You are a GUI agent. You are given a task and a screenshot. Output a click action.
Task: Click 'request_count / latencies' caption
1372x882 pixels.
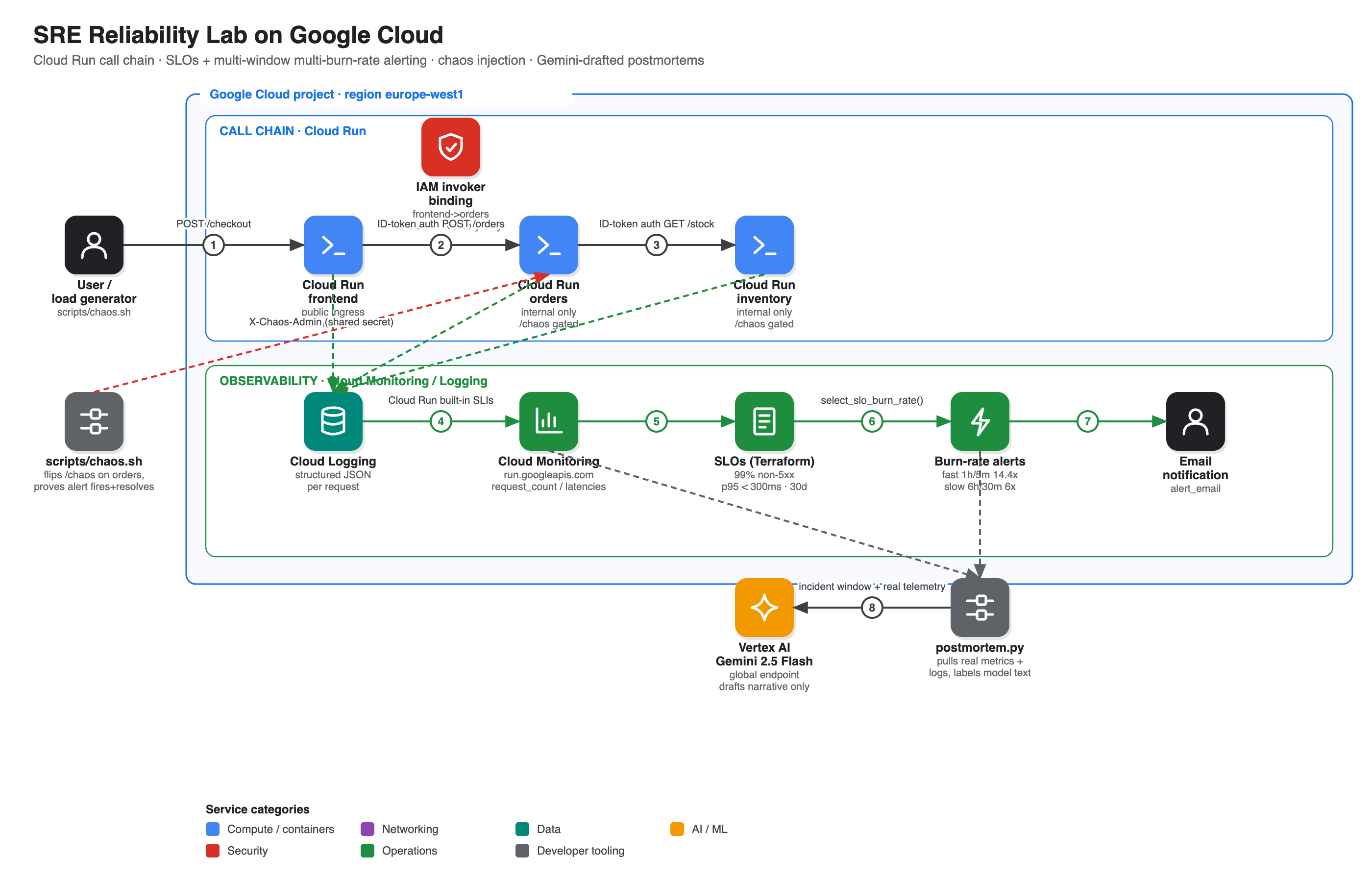click(549, 487)
